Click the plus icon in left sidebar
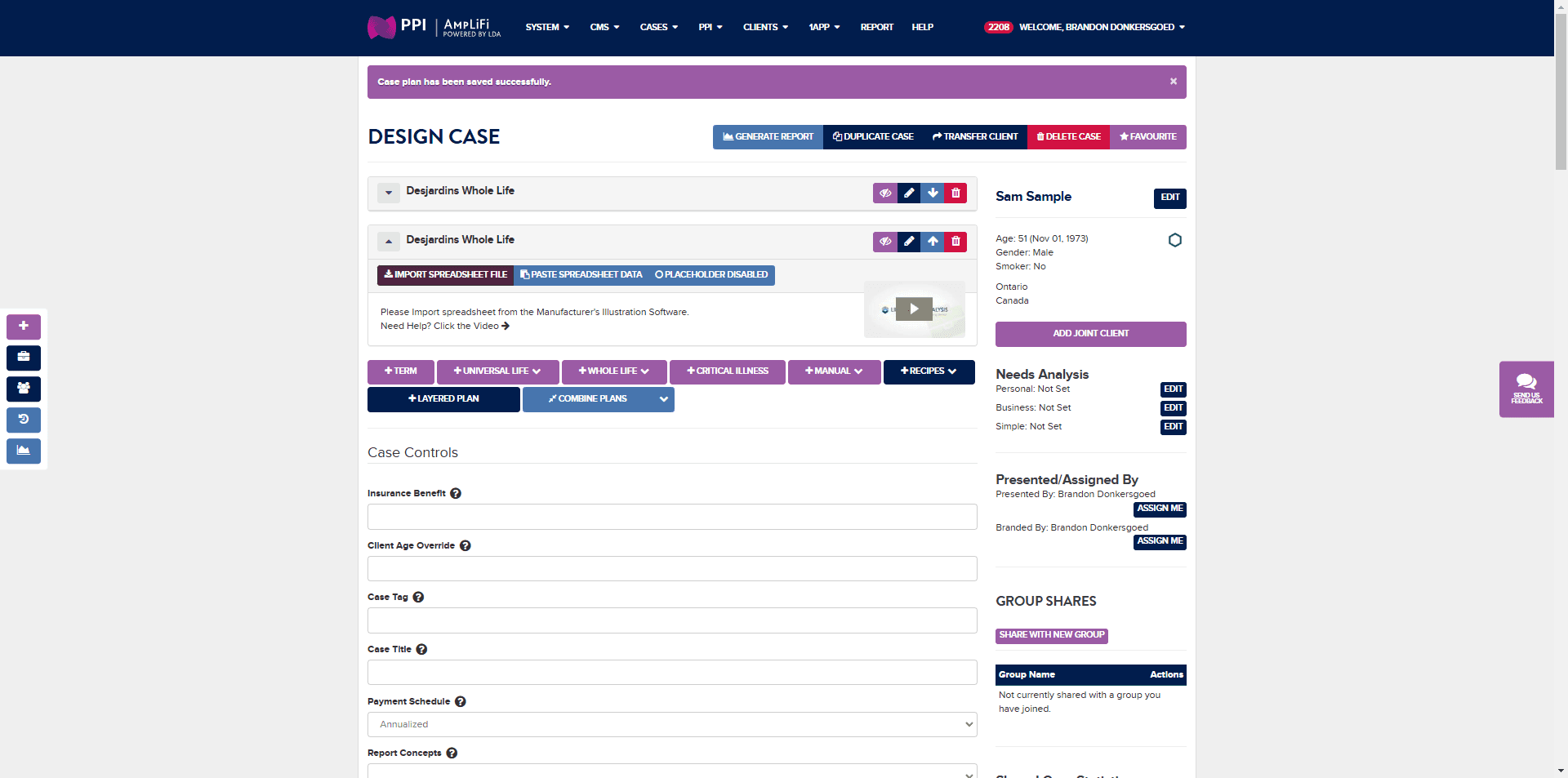 24,327
